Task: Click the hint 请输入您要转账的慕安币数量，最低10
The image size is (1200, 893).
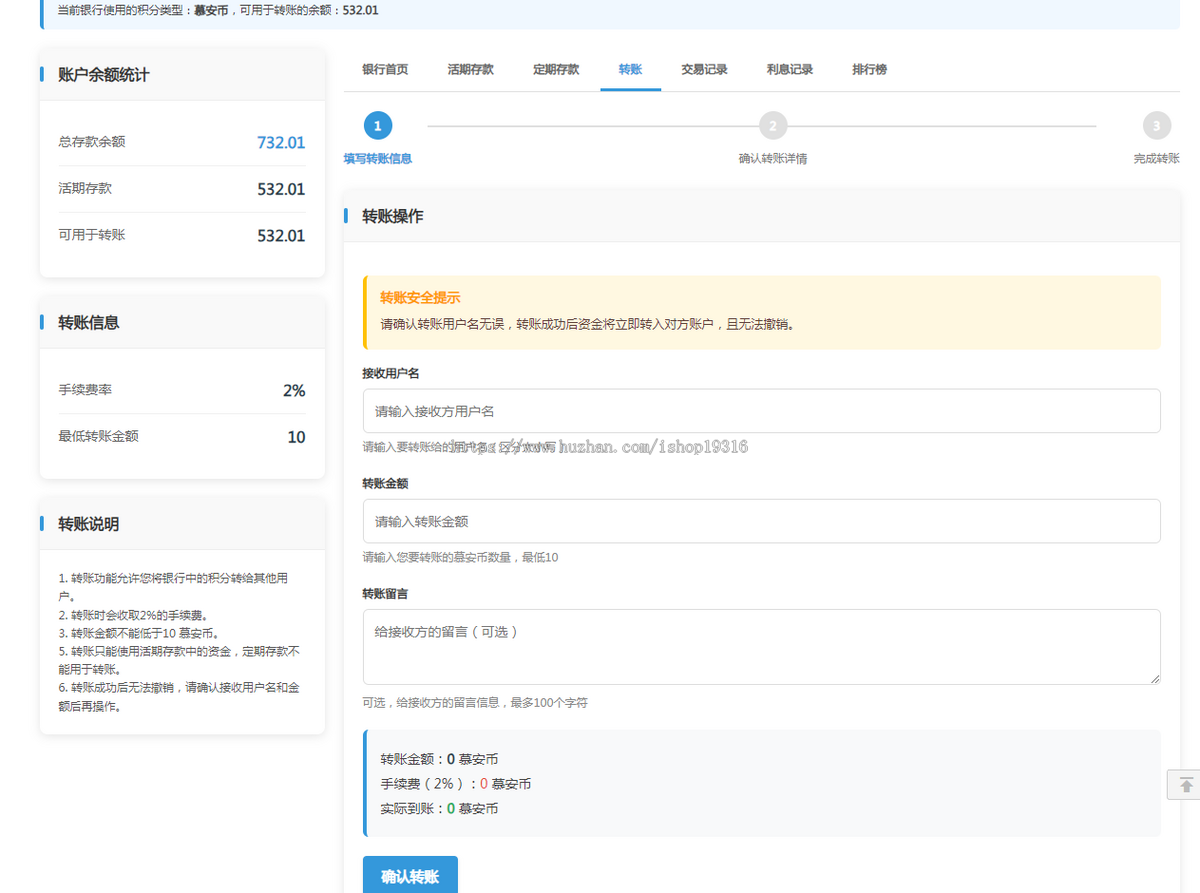Action: click(460, 557)
